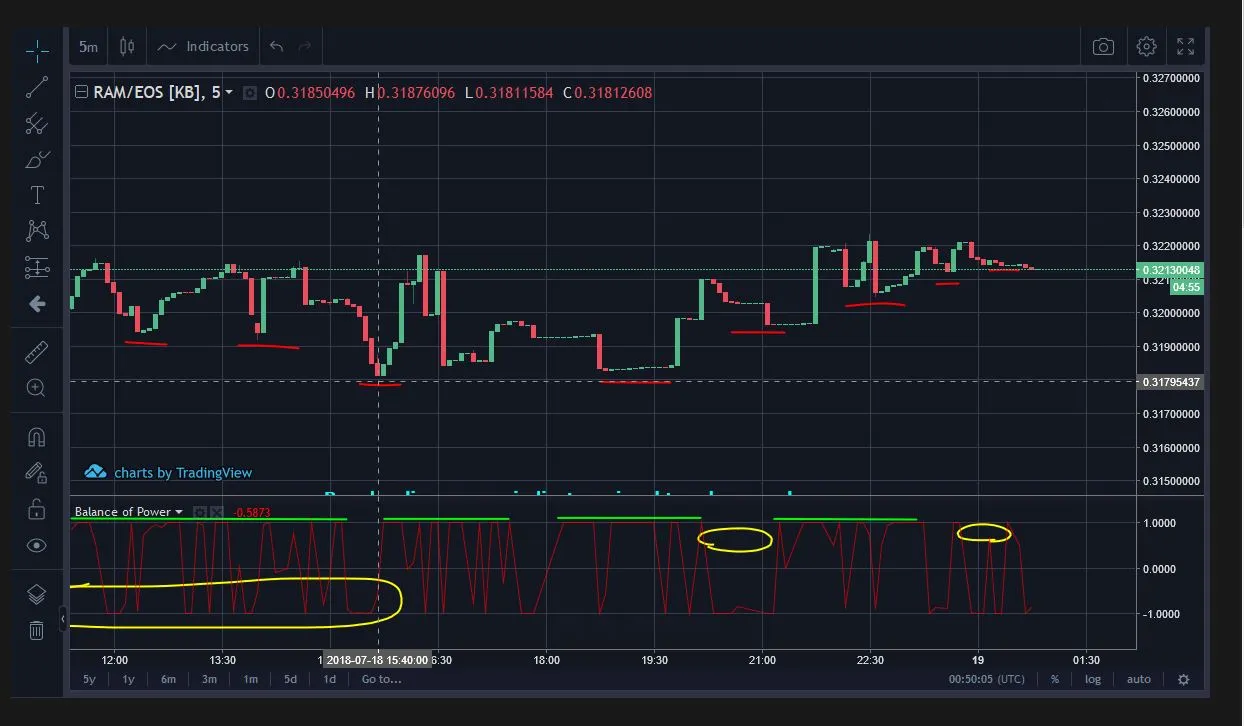Select the Text annotation tool
Image resolution: width=1244 pixels, height=726 pixels.
37,195
